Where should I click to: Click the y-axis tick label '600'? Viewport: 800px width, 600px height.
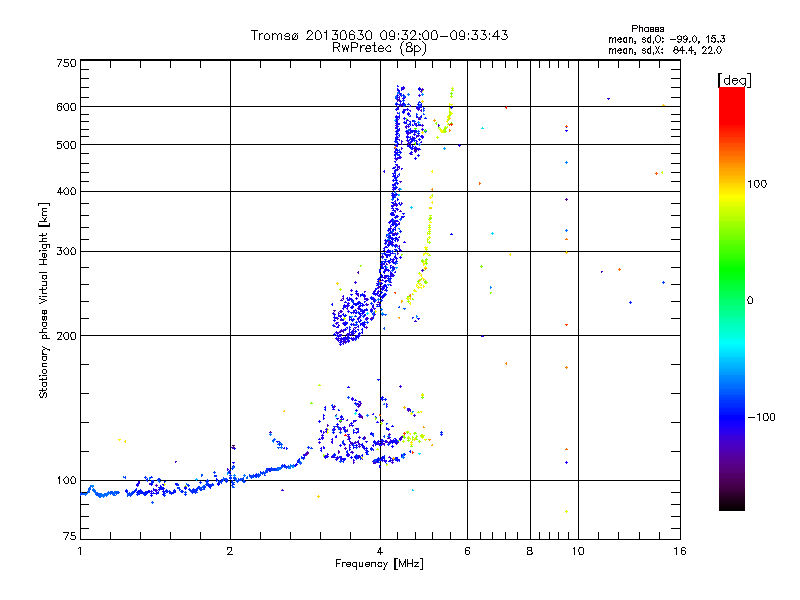[x=66, y=107]
